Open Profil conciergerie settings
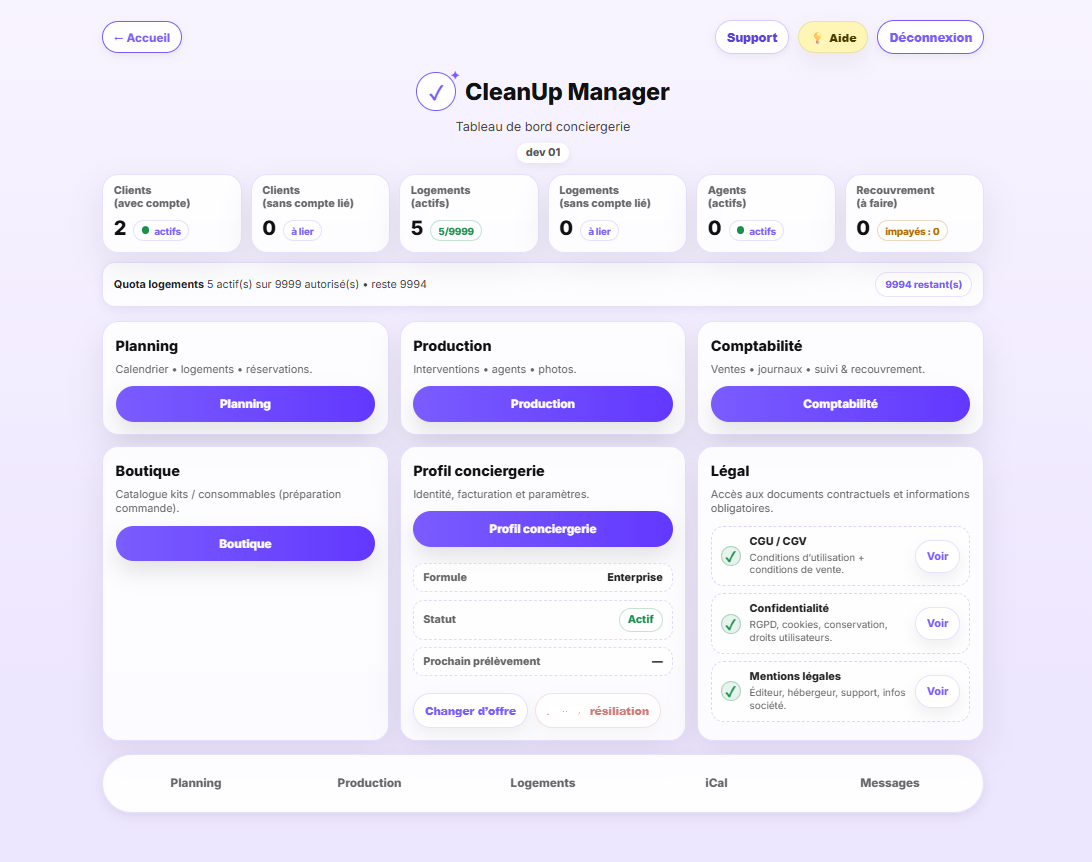Viewport: 1092px width, 862px height. 542,529
